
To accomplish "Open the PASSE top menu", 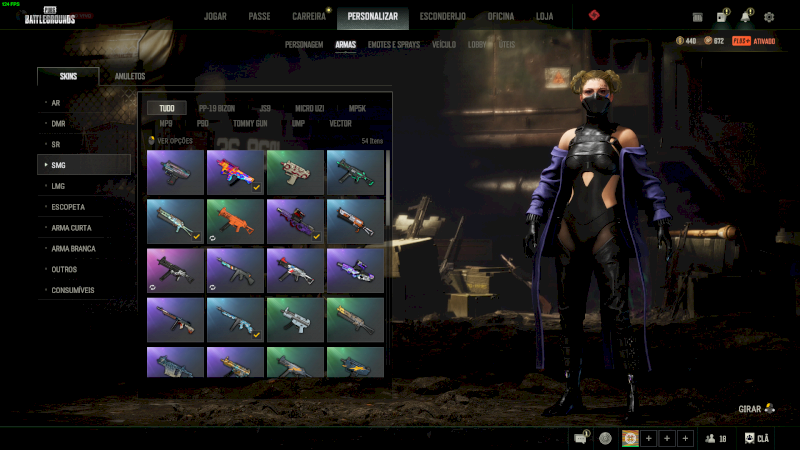I will (259, 16).
